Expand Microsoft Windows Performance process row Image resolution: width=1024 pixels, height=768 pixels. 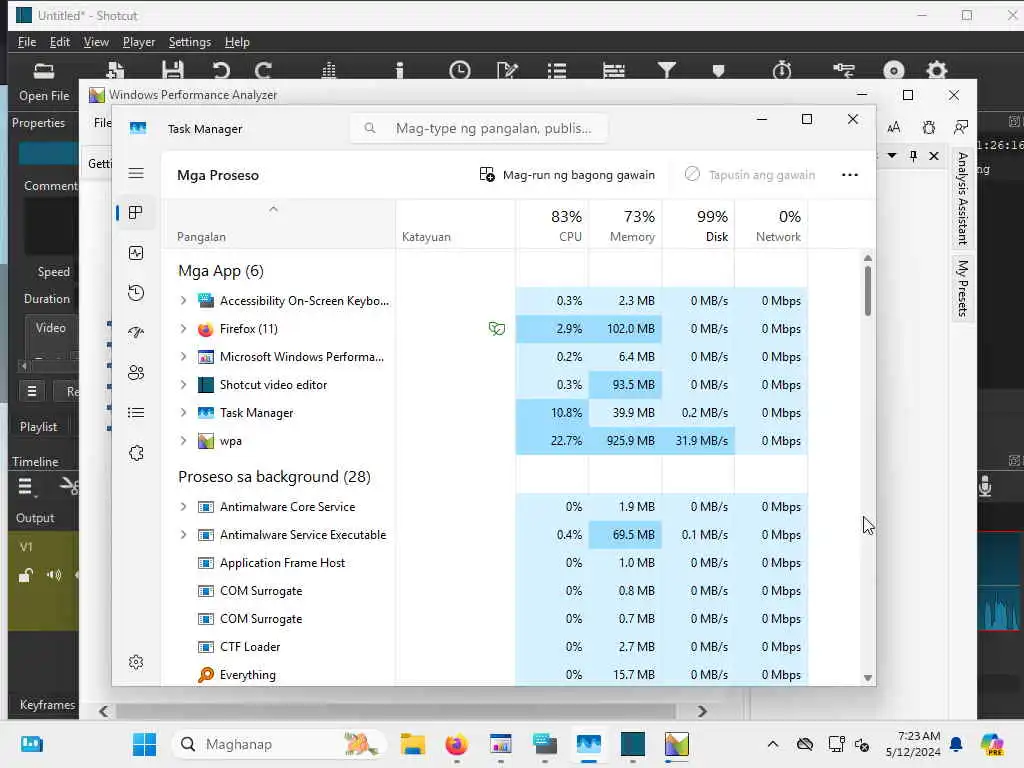pyautogui.click(x=184, y=357)
